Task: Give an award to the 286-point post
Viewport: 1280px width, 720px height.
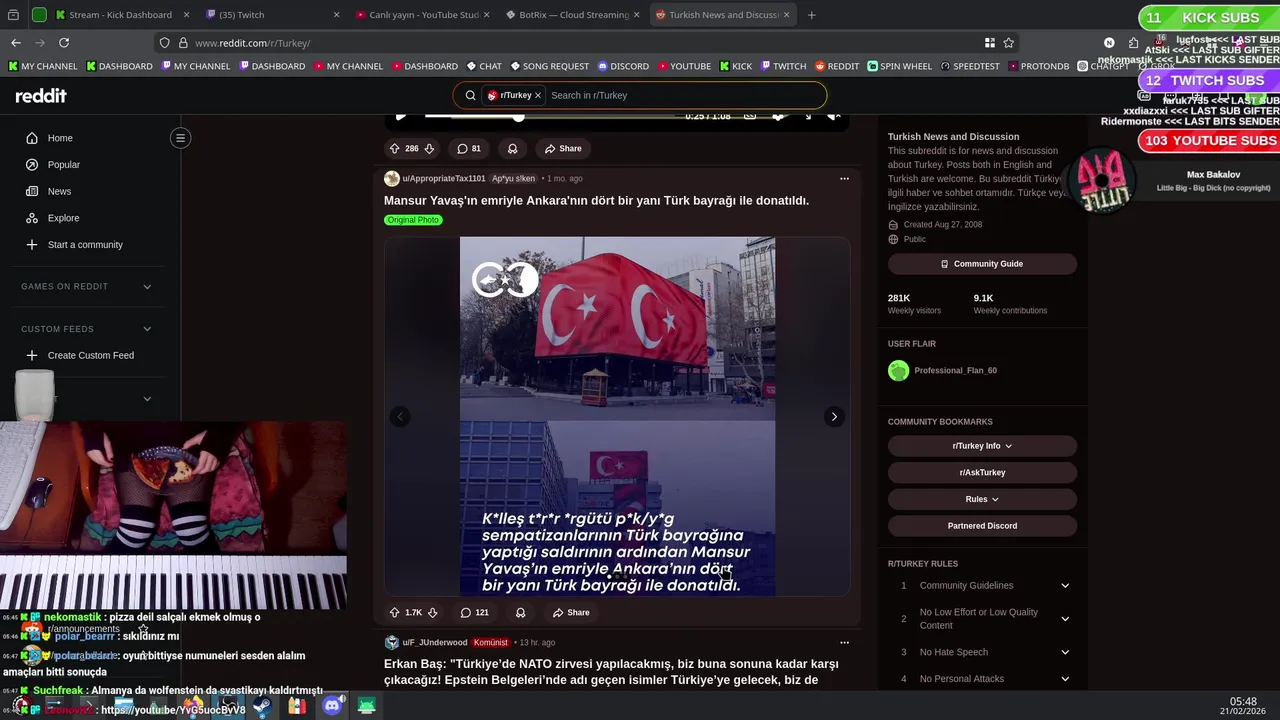Action: pos(512,148)
